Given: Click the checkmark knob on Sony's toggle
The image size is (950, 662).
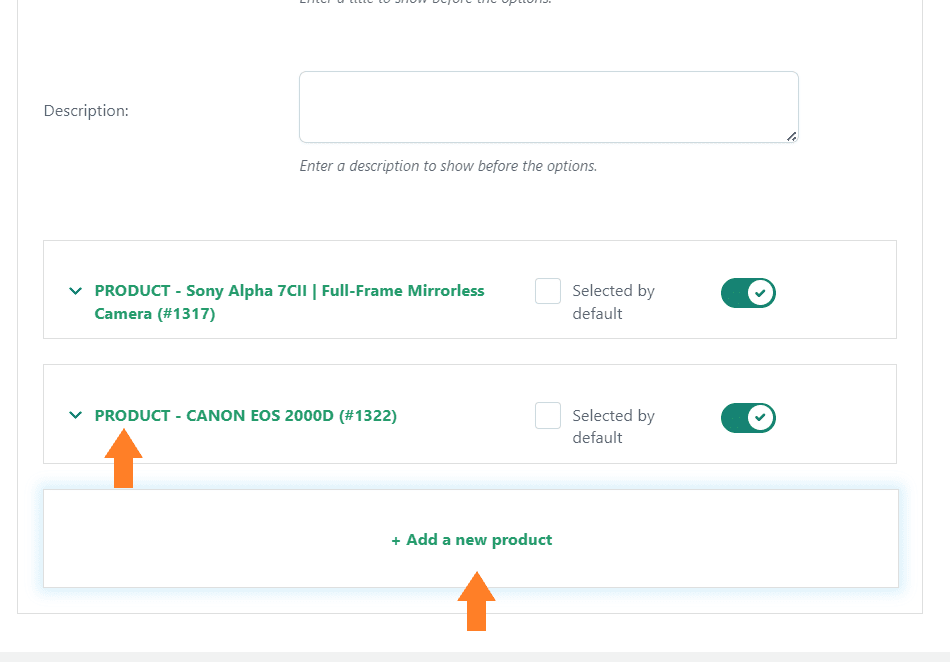Looking at the screenshot, I should [760, 293].
